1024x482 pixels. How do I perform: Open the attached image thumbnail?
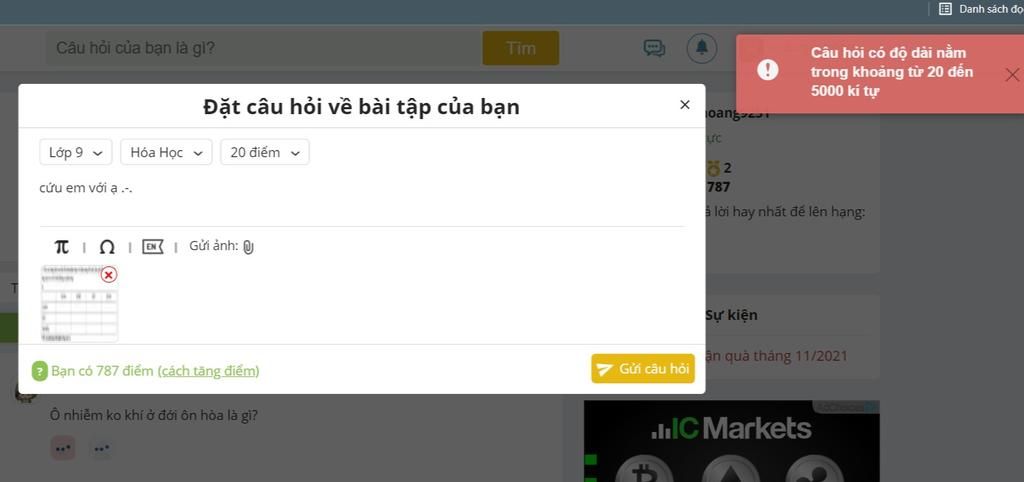pyautogui.click(x=79, y=304)
